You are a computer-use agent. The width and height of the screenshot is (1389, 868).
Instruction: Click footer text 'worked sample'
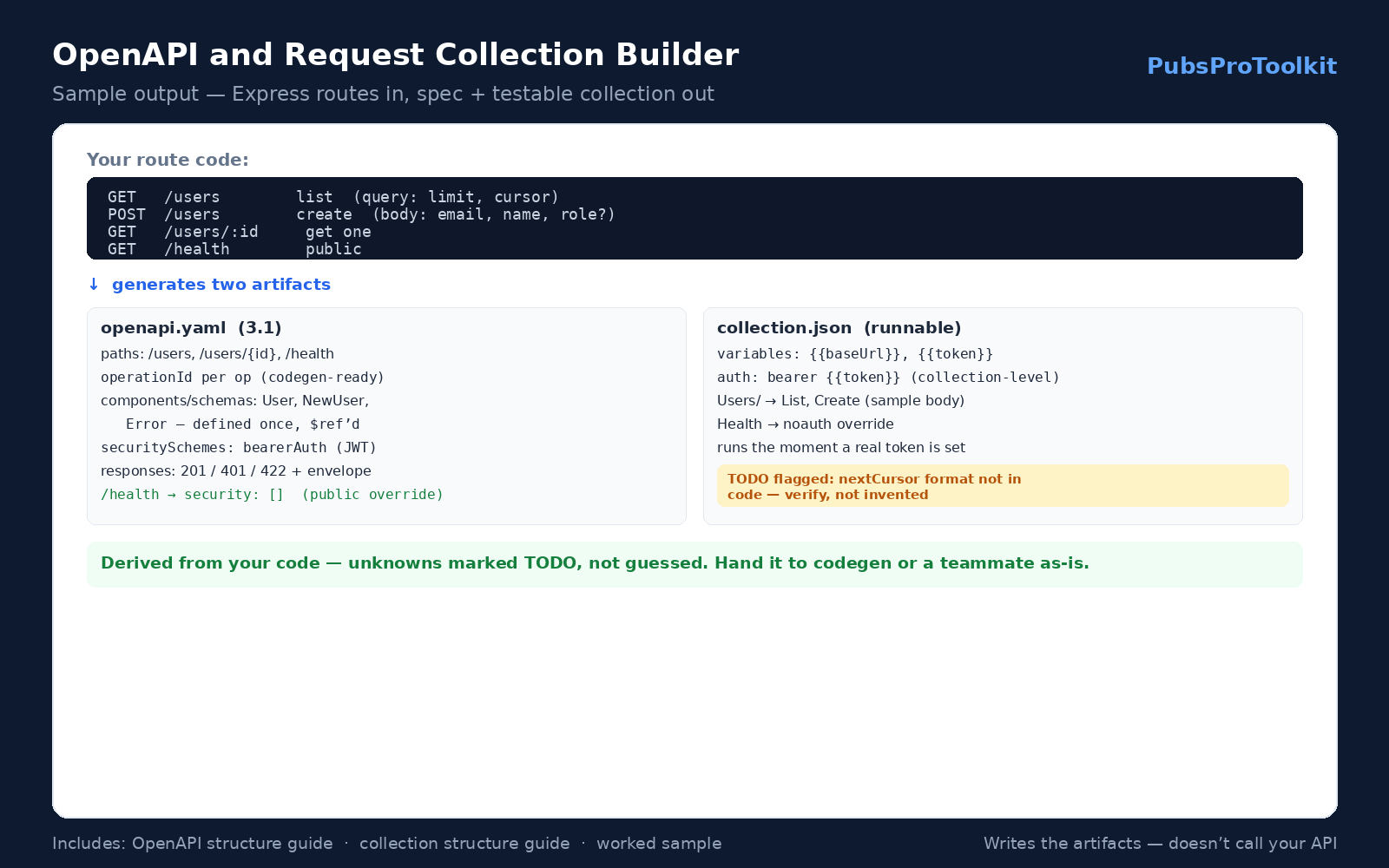[x=659, y=844]
